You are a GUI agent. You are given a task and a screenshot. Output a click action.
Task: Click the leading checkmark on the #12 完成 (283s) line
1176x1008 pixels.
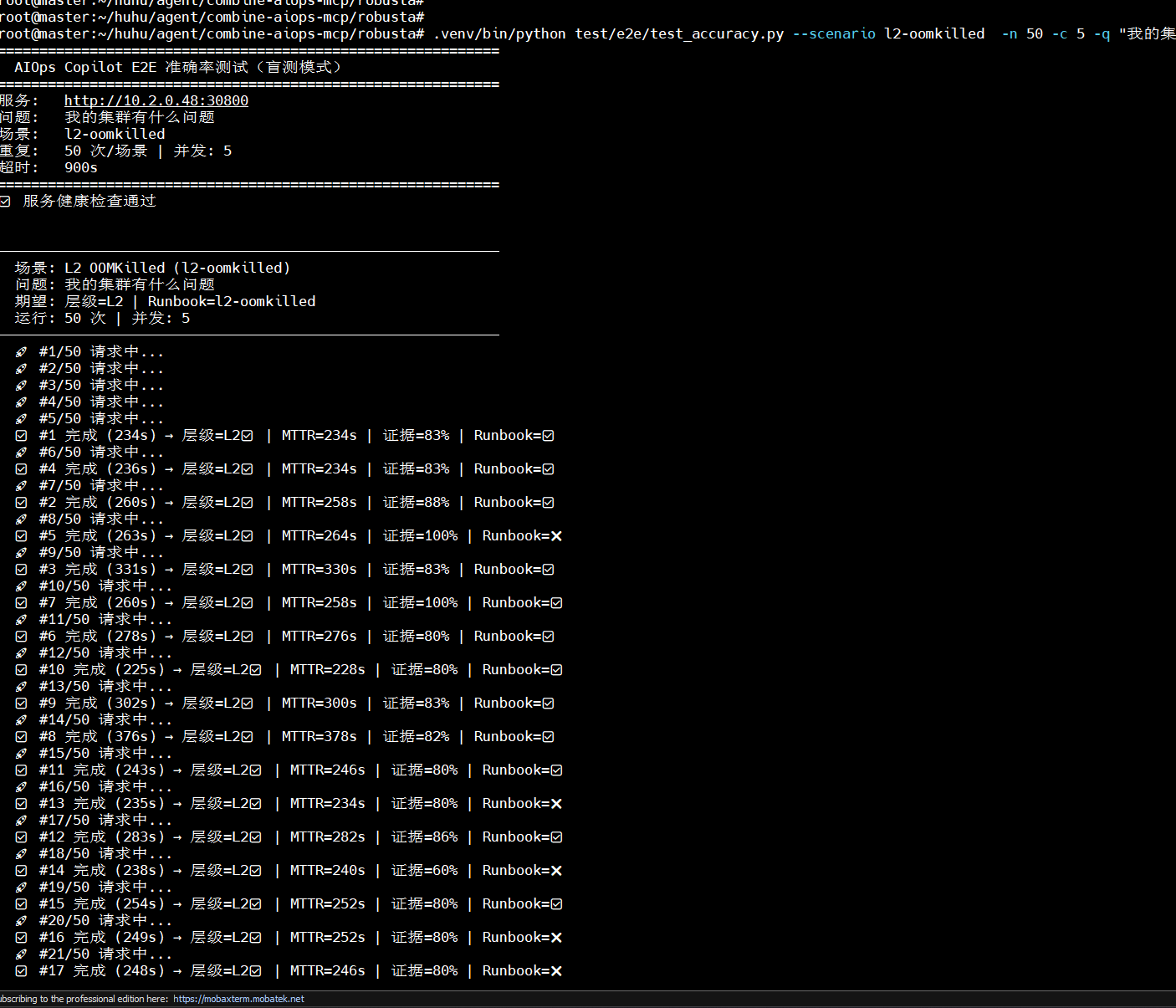click(21, 837)
